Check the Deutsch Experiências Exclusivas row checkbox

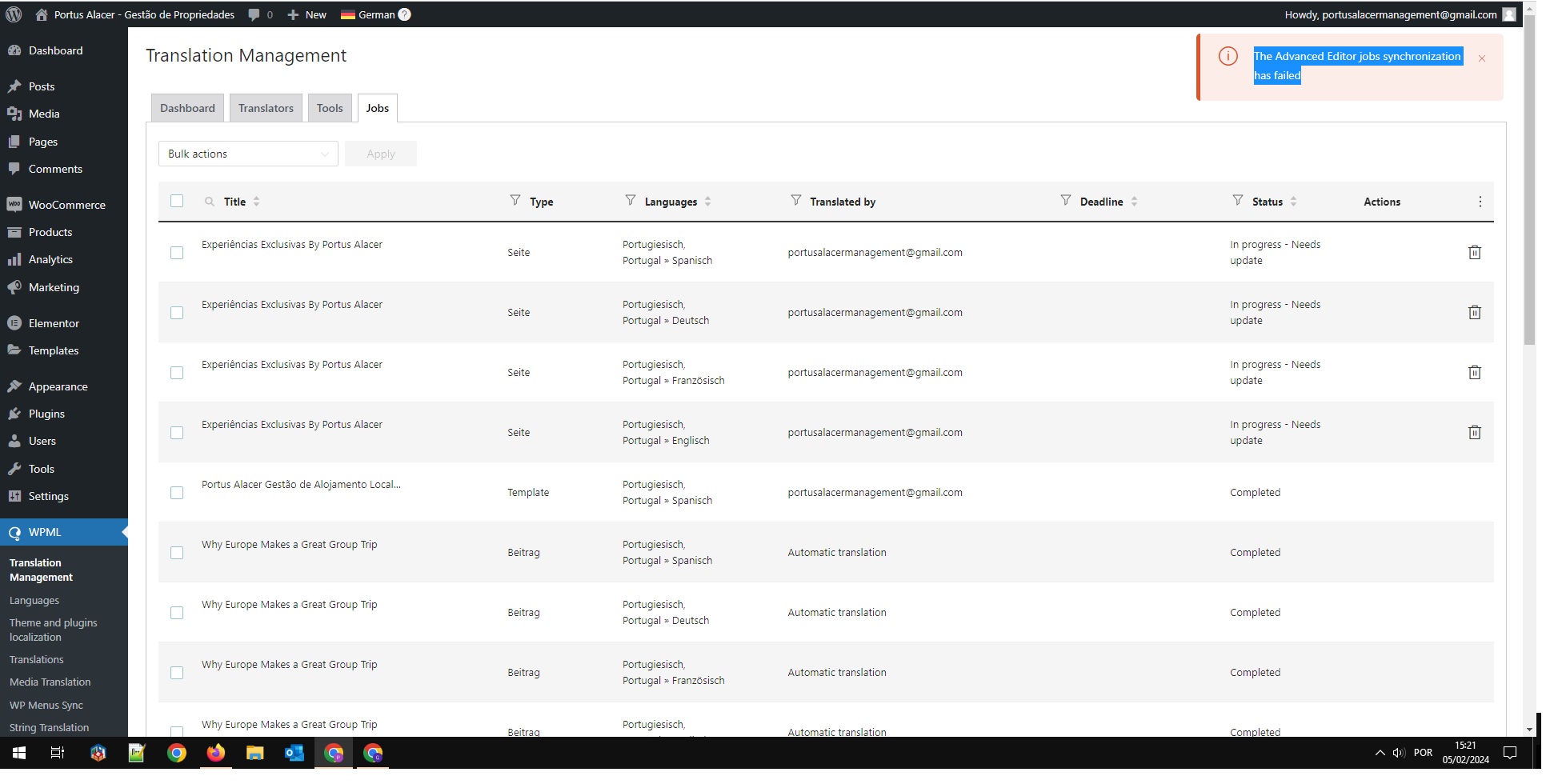(x=177, y=313)
